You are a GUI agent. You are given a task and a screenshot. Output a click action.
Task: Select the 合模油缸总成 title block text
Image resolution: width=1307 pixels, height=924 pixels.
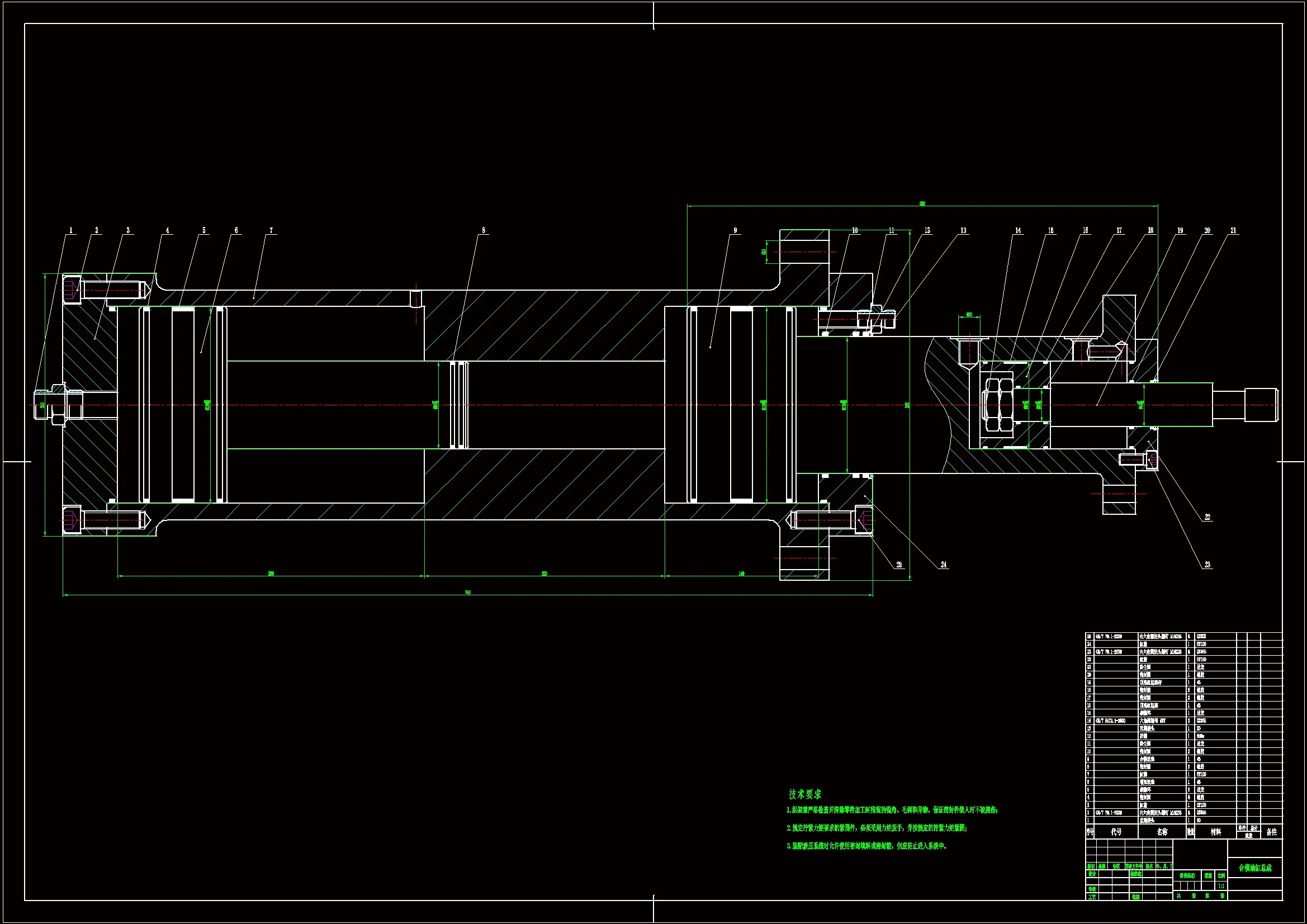point(1254,868)
